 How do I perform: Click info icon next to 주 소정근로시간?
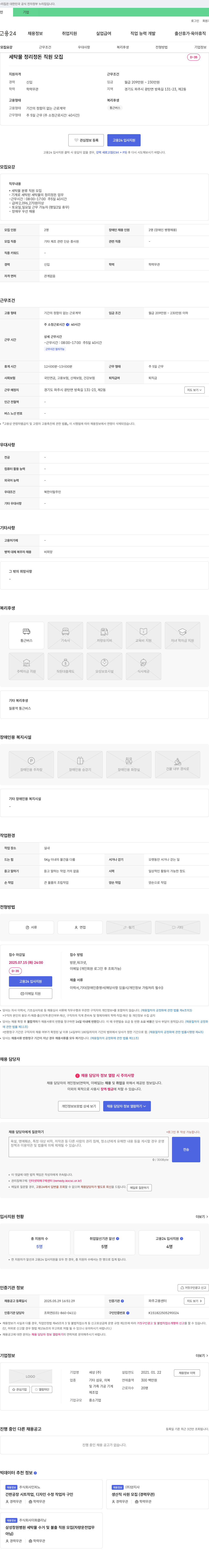(67, 324)
